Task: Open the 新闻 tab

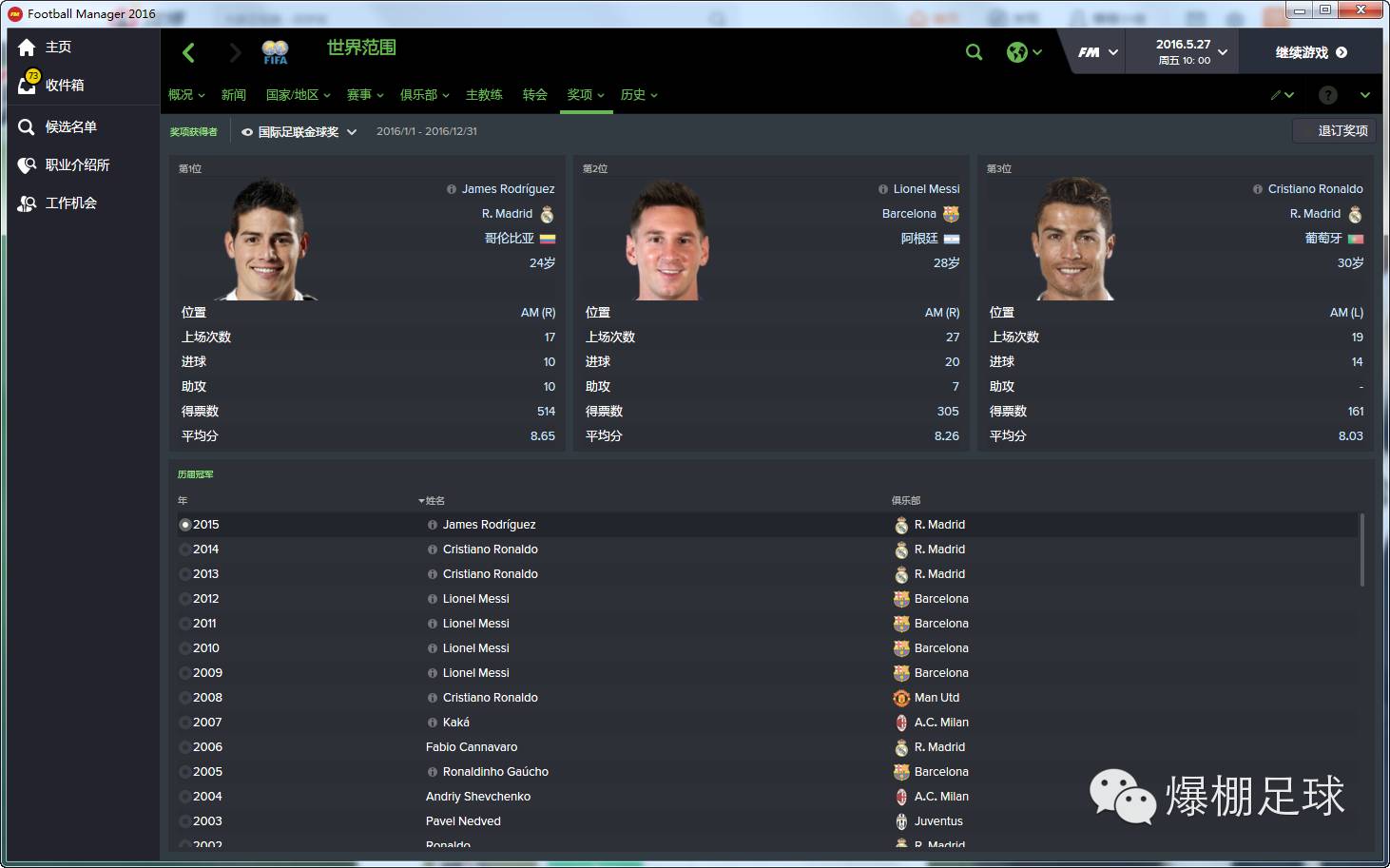Action: pos(234,95)
